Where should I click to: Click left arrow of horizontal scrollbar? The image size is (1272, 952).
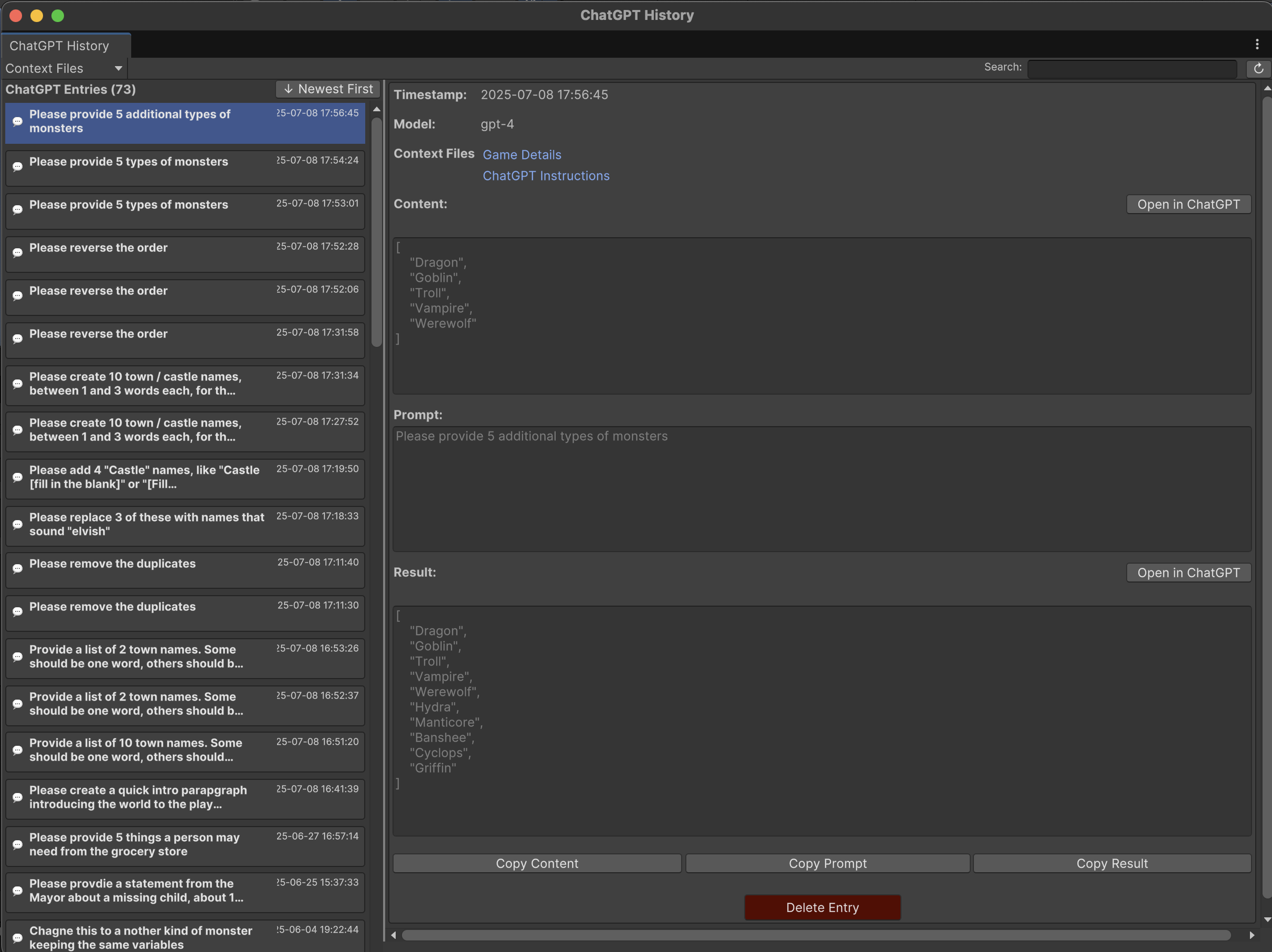click(x=394, y=935)
